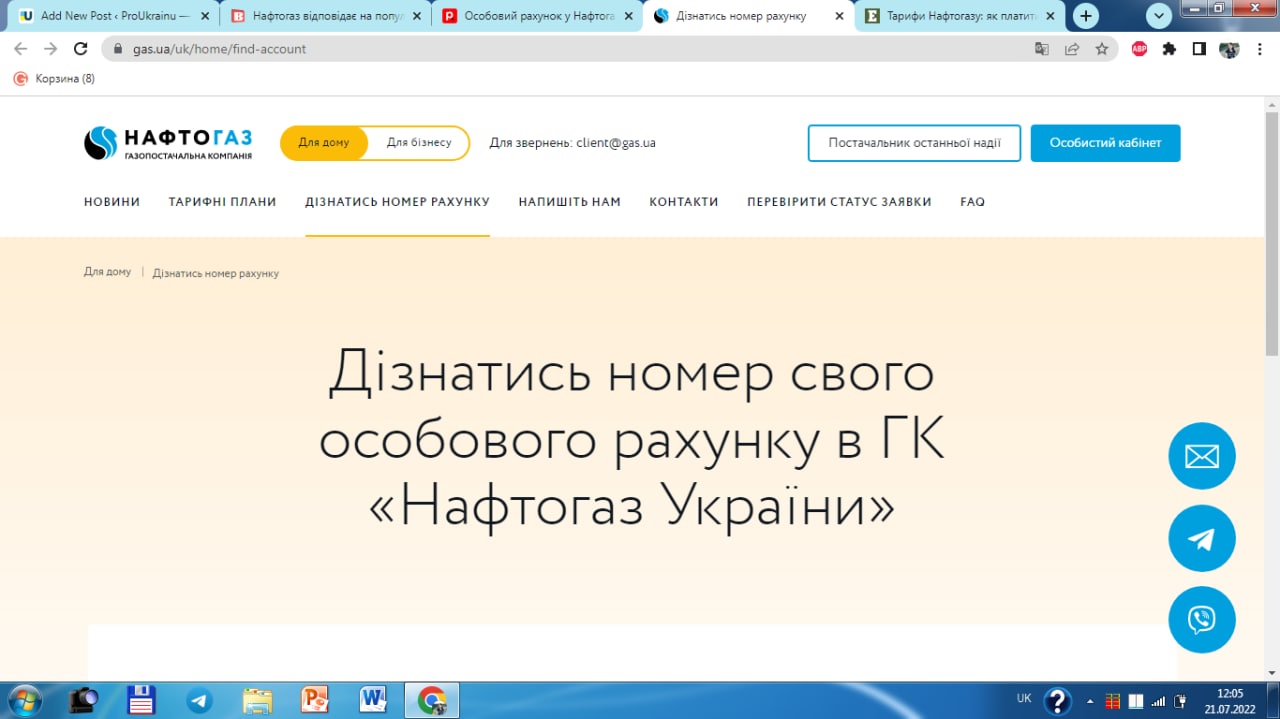
Task: Open file explorer folder in taskbar
Action: [x=258, y=700]
